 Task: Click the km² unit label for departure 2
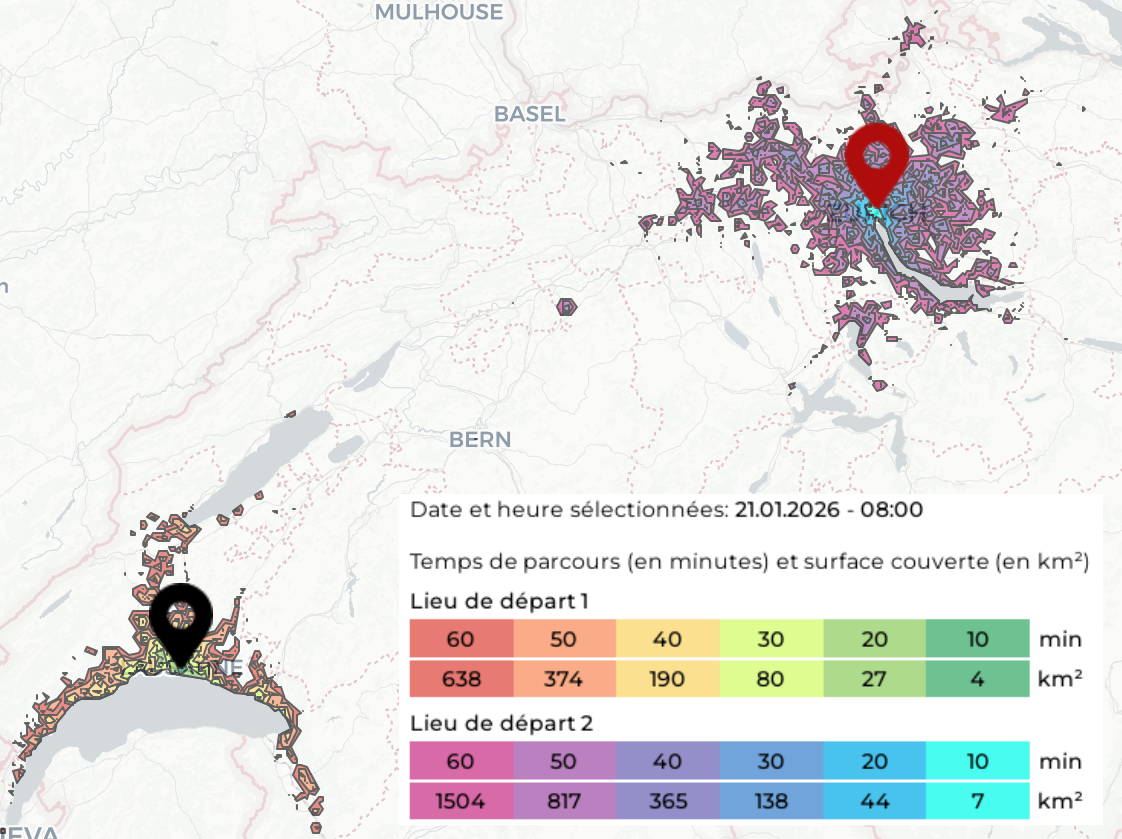[1062, 801]
